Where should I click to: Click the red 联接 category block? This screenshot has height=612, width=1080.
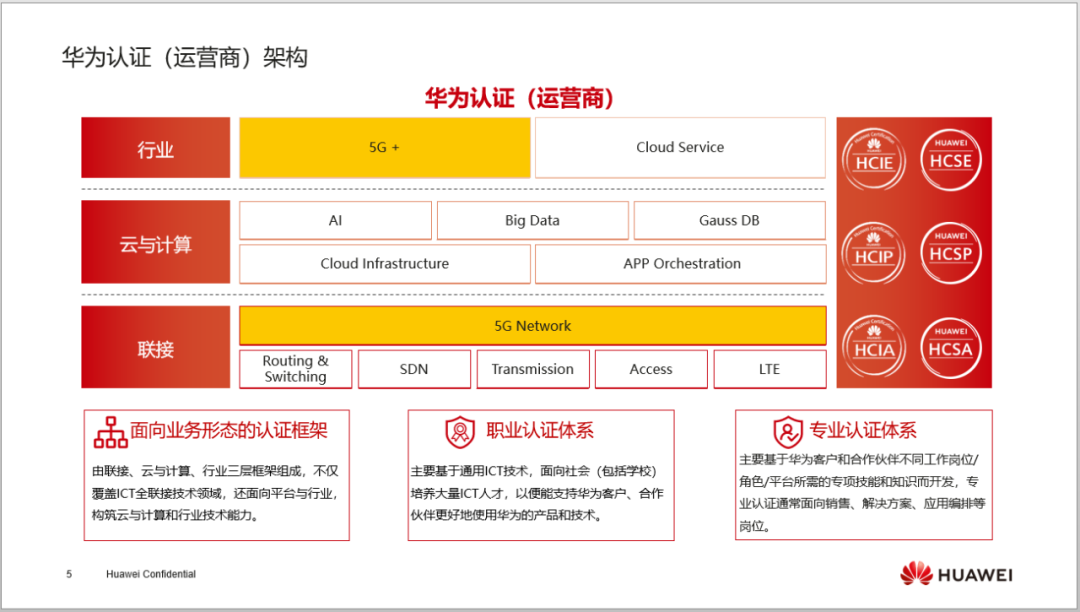[156, 347]
